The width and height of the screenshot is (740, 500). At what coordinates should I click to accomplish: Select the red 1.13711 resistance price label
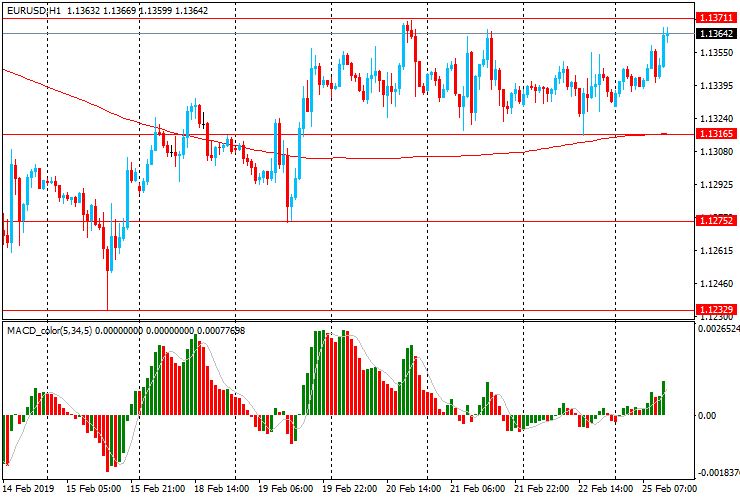coord(714,18)
